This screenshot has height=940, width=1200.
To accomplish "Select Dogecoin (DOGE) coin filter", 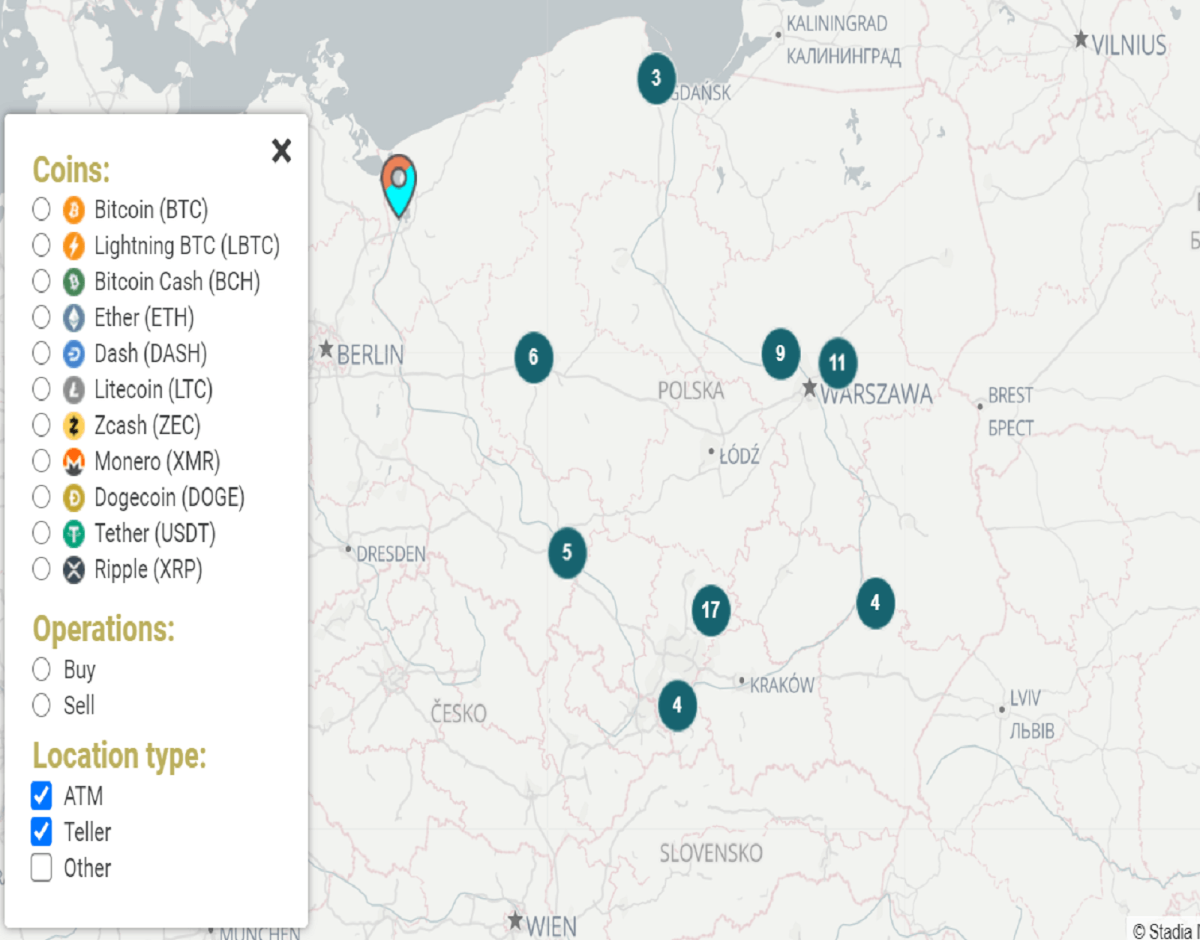I will coord(41,498).
